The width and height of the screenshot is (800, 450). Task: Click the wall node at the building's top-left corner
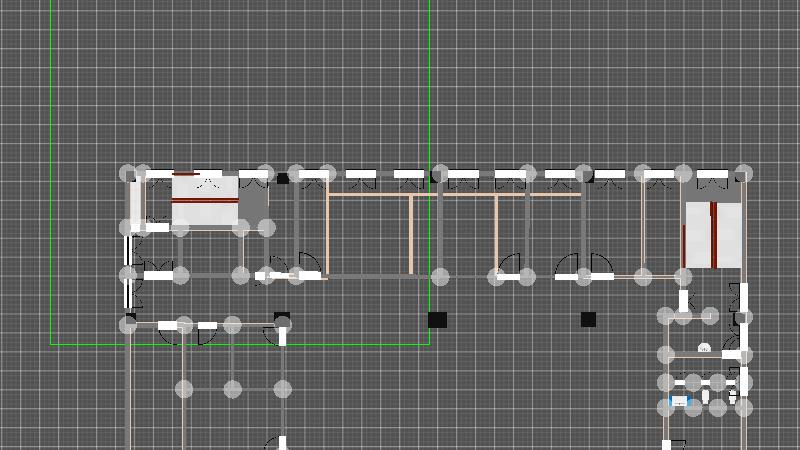click(x=128, y=173)
